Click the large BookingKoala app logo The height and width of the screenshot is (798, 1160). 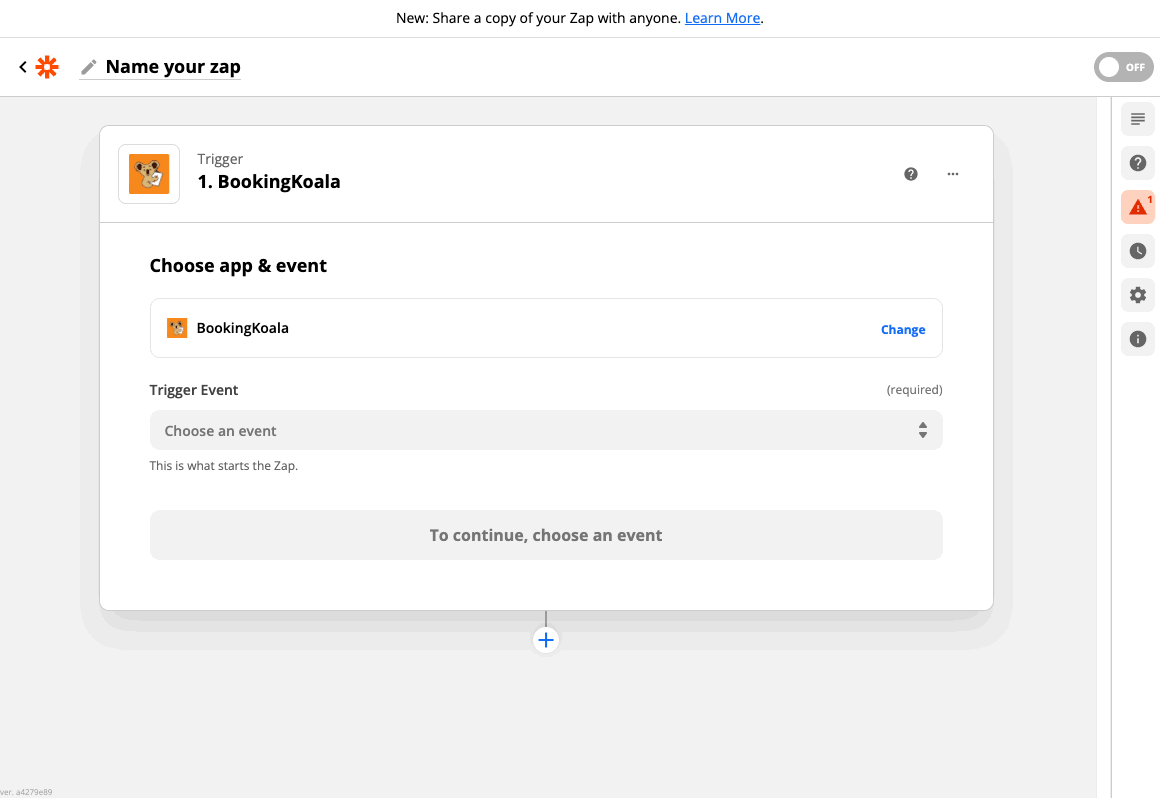point(149,174)
